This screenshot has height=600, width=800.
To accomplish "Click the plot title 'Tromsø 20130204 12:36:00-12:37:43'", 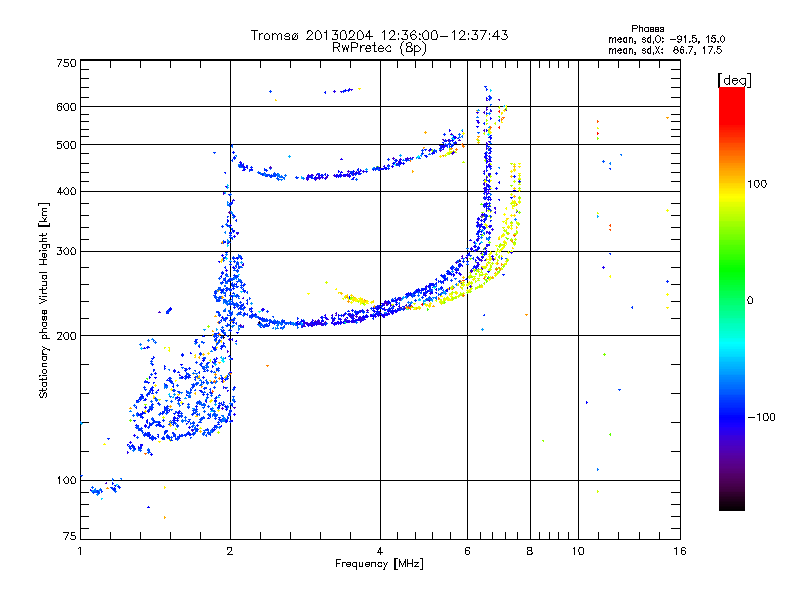I will (x=379, y=35).
